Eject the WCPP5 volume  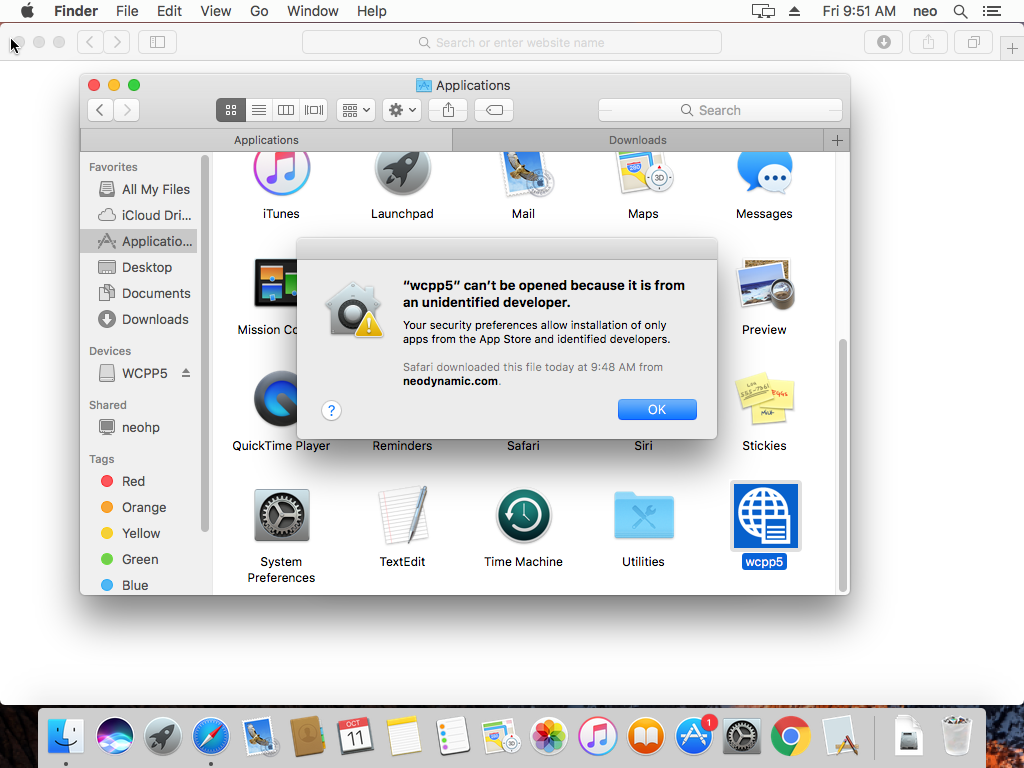[186, 373]
